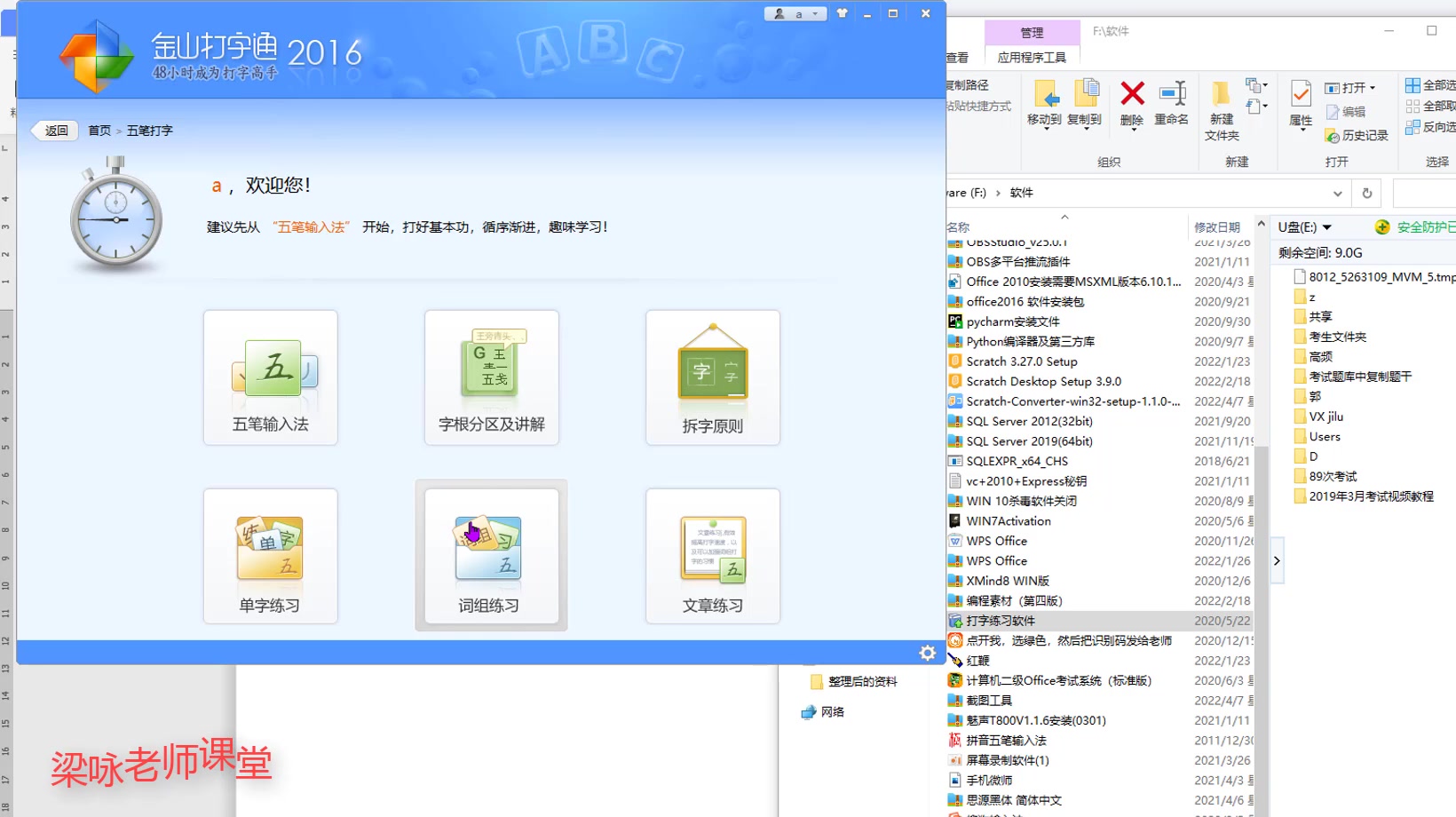Click 全部选择 select all in ribbon

tap(1430, 85)
